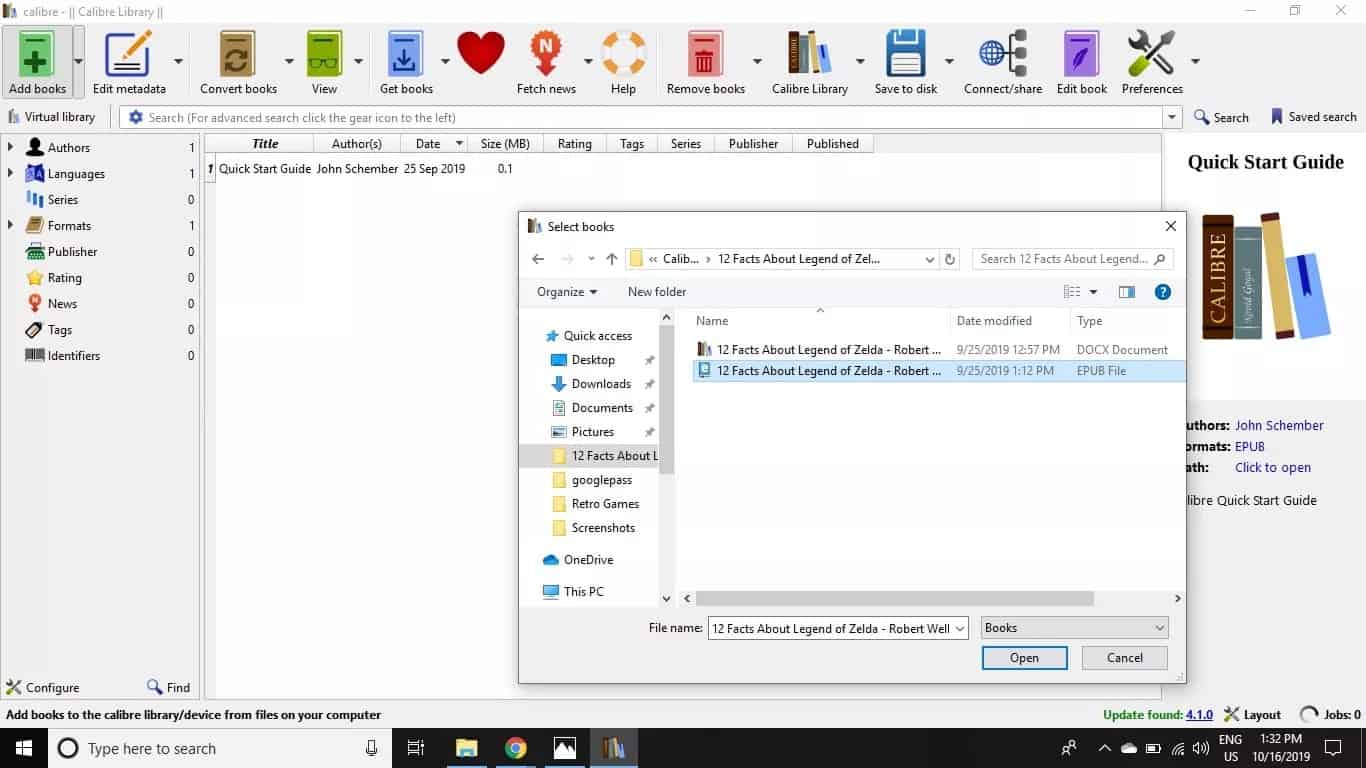
Task: Expand the search history dropdown
Action: (1172, 117)
